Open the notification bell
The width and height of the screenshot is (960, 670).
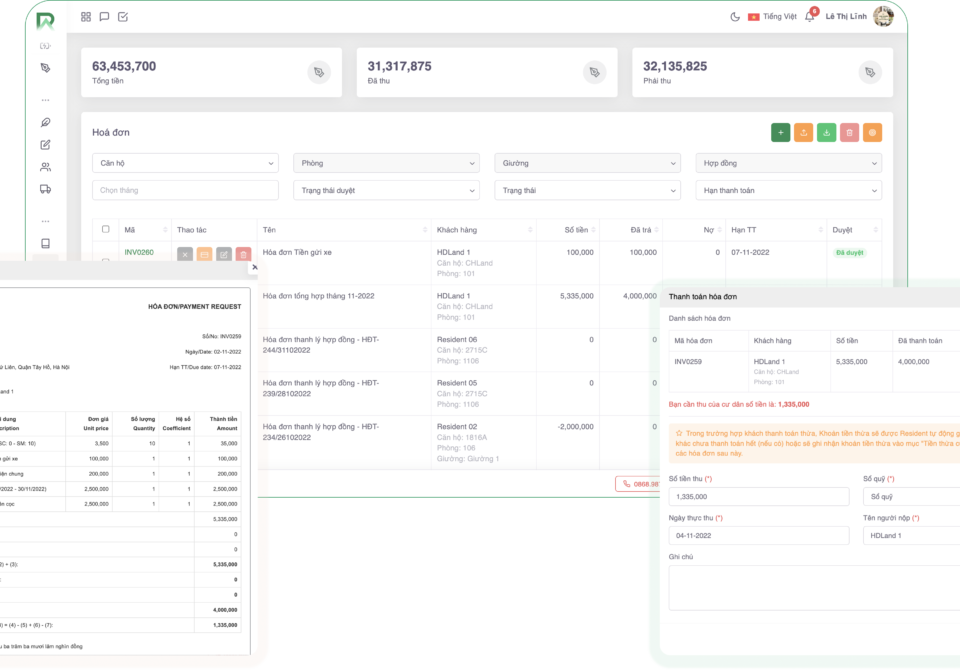[810, 17]
